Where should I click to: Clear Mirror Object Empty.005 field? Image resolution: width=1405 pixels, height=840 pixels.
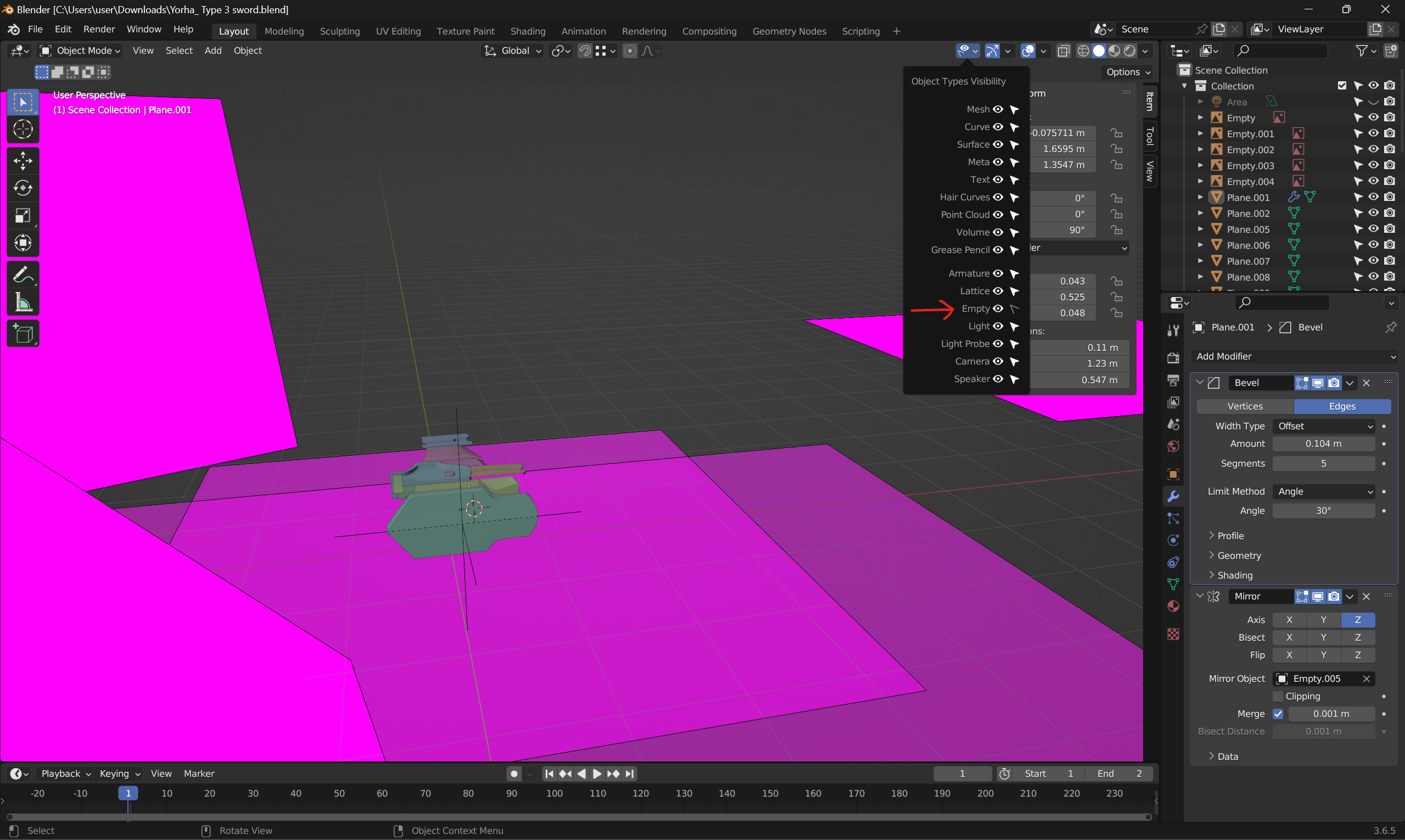click(x=1367, y=679)
